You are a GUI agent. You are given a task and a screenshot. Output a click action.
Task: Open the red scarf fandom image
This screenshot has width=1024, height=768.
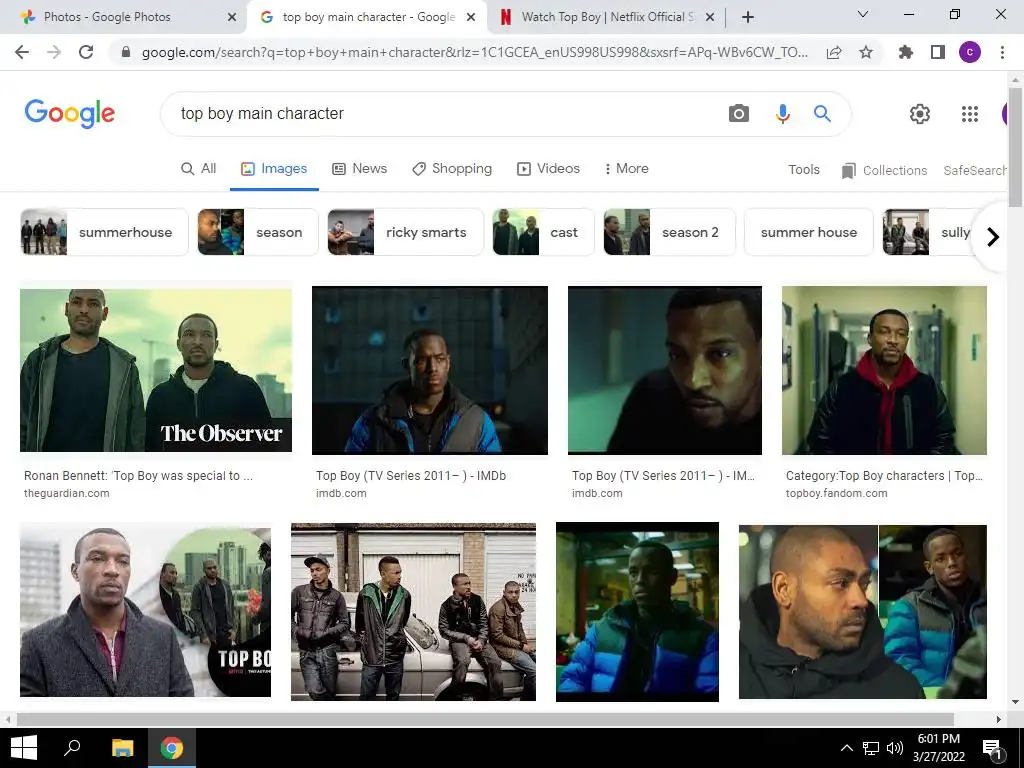884,370
